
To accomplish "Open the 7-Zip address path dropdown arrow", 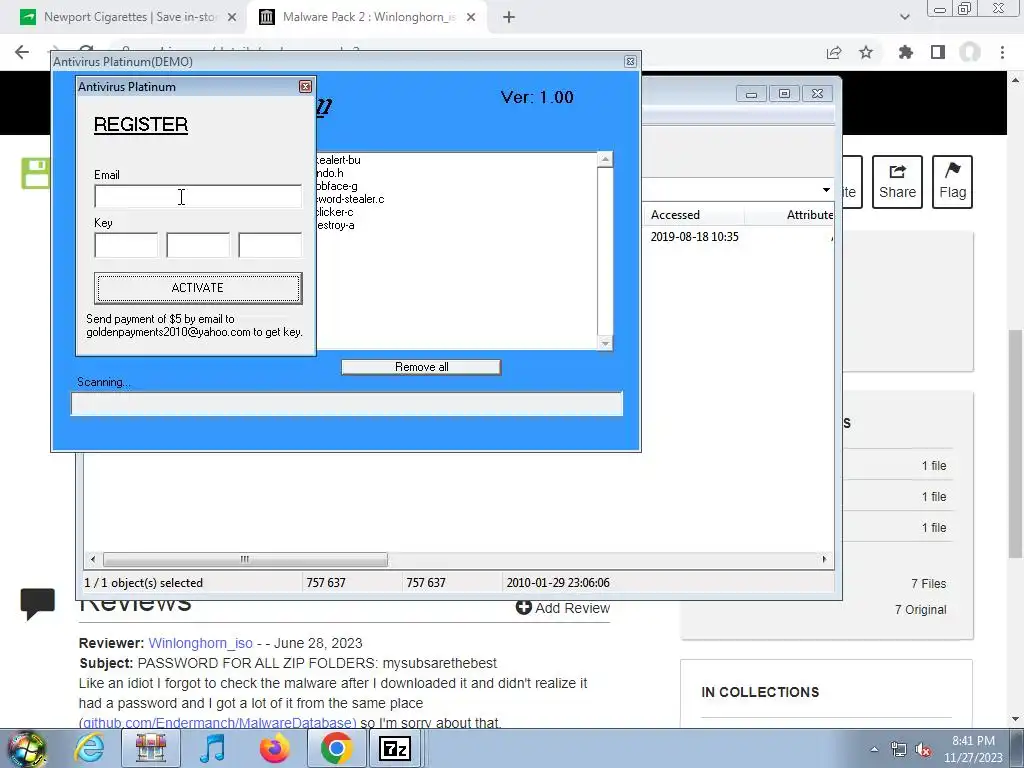I will click(x=826, y=190).
